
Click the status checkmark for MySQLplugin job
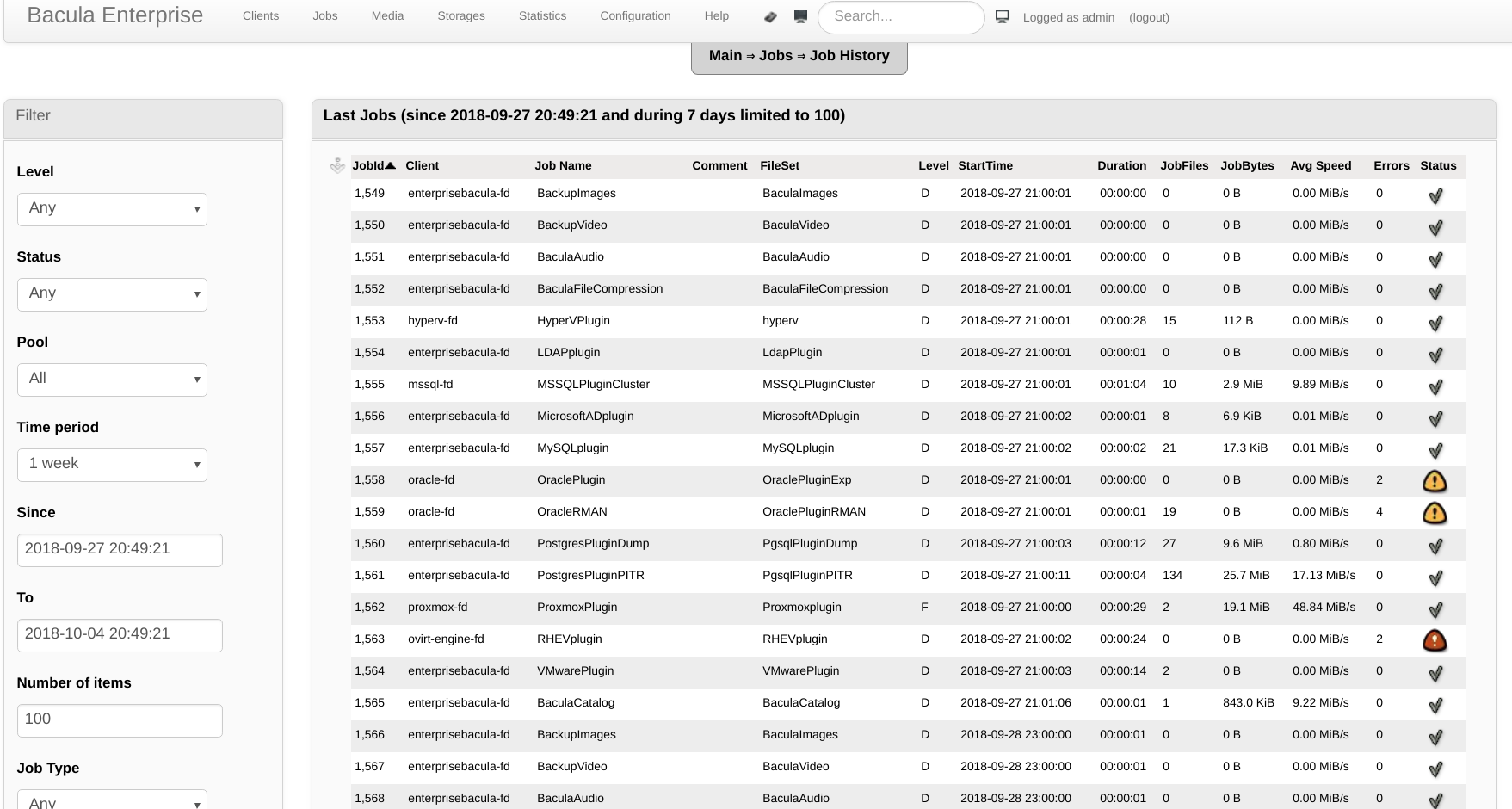(1435, 451)
